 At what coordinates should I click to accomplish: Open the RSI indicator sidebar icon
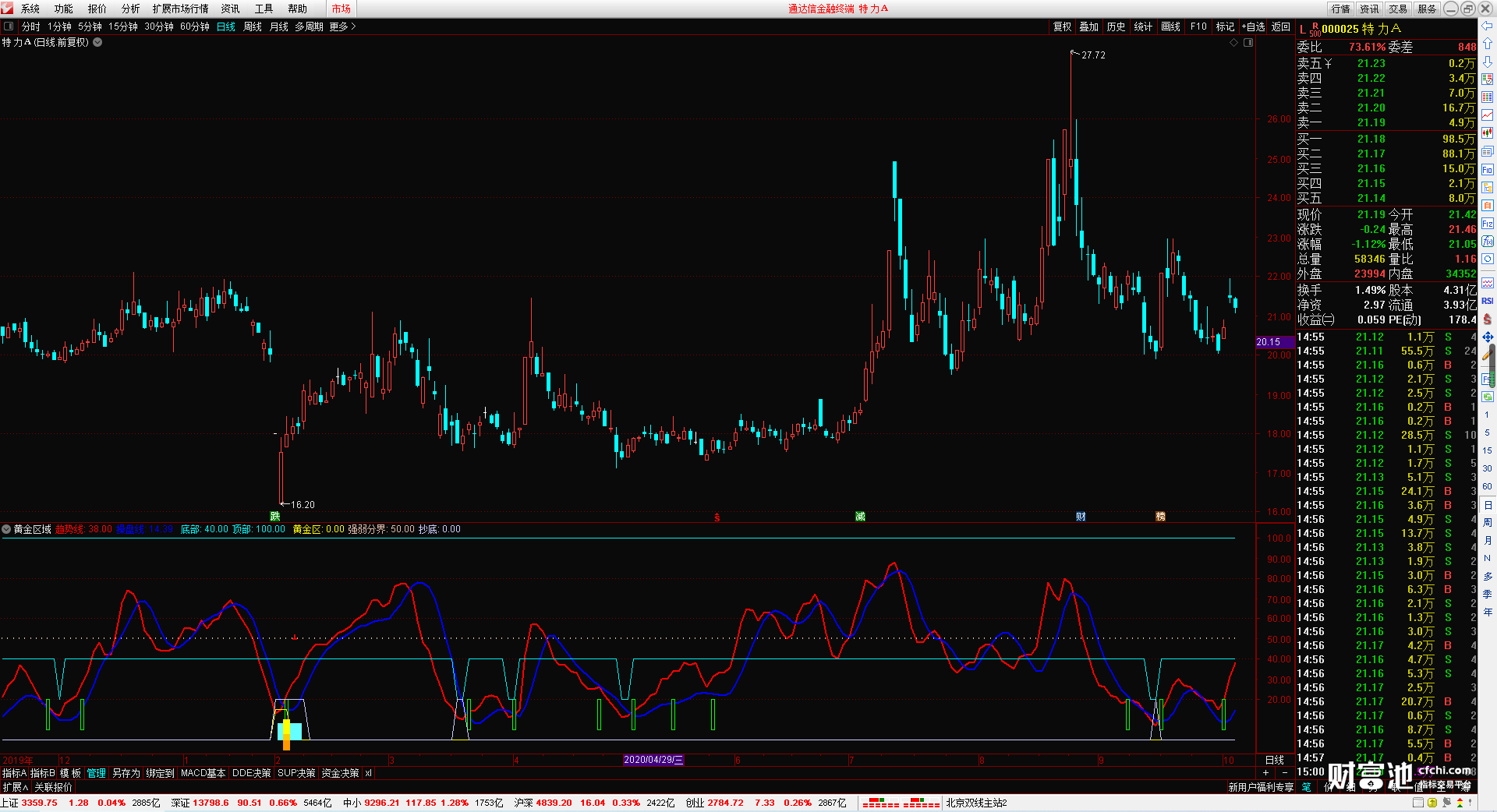[1488, 301]
